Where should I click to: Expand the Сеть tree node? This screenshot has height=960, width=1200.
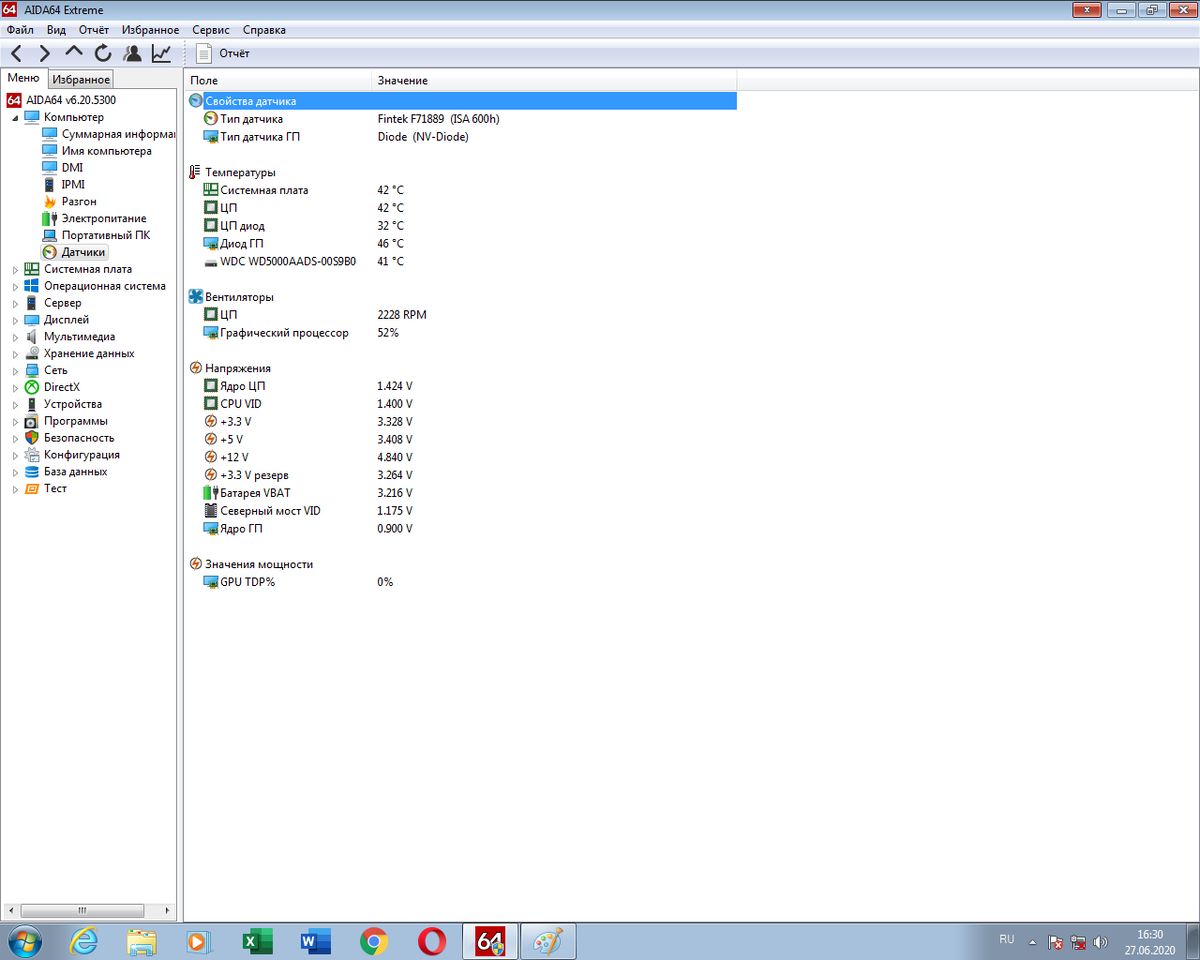[x=15, y=371]
